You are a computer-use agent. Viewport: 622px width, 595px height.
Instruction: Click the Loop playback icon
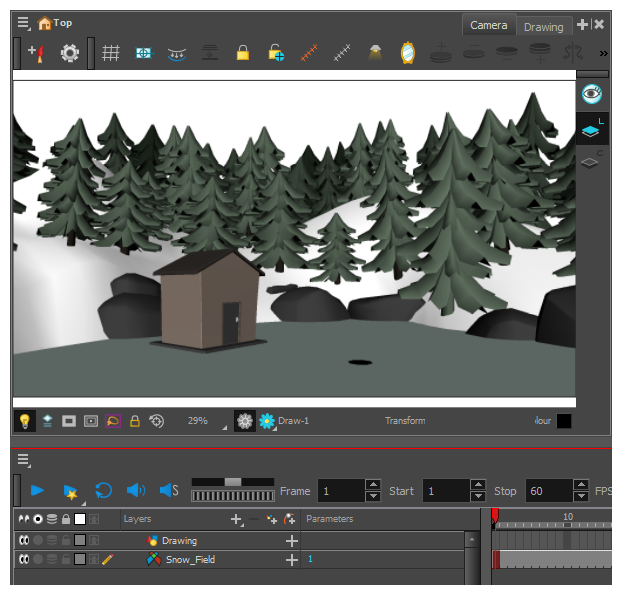tap(103, 490)
